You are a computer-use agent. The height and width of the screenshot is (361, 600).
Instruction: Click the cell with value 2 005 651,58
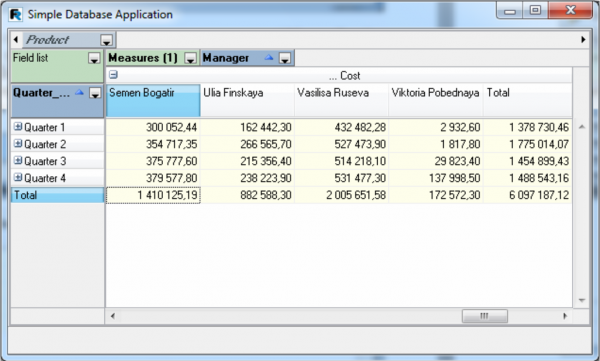[x=341, y=195]
